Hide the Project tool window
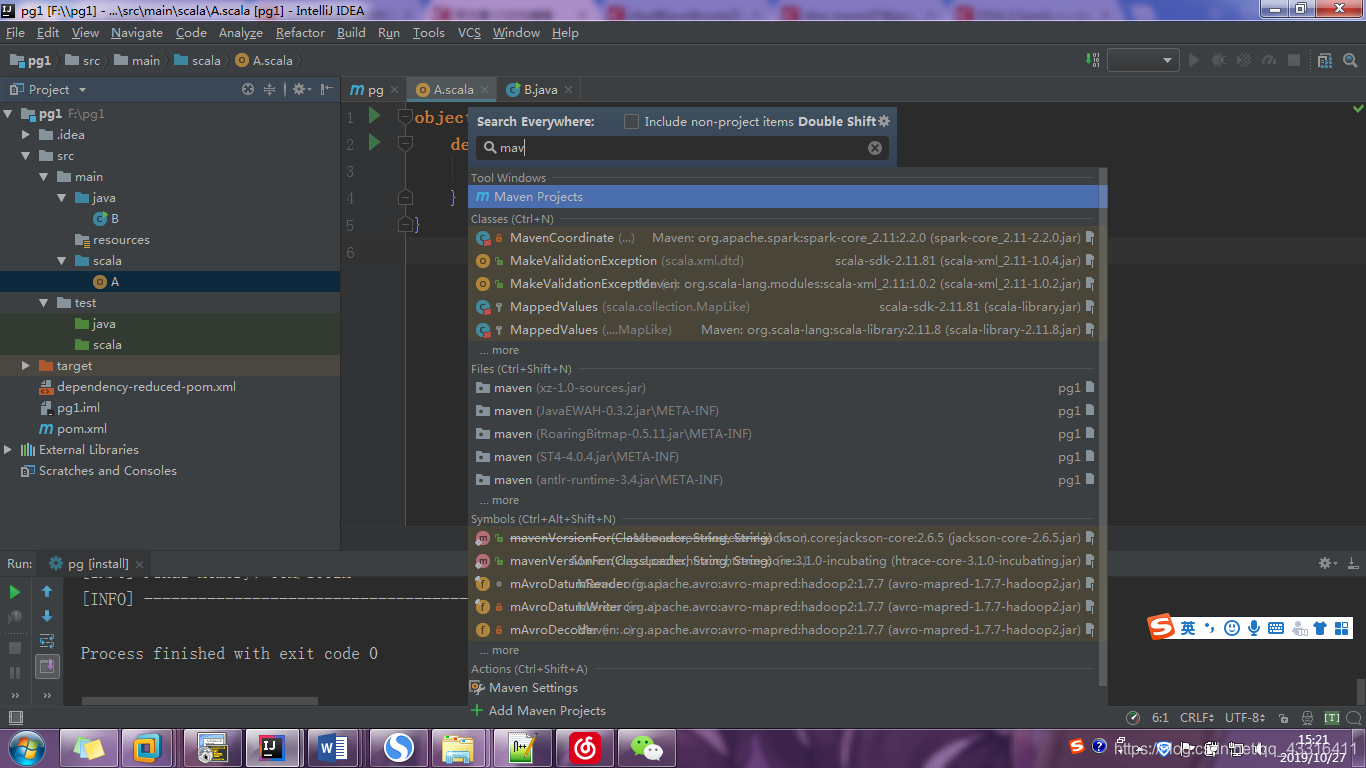The width and height of the screenshot is (1366, 768). tap(326, 89)
